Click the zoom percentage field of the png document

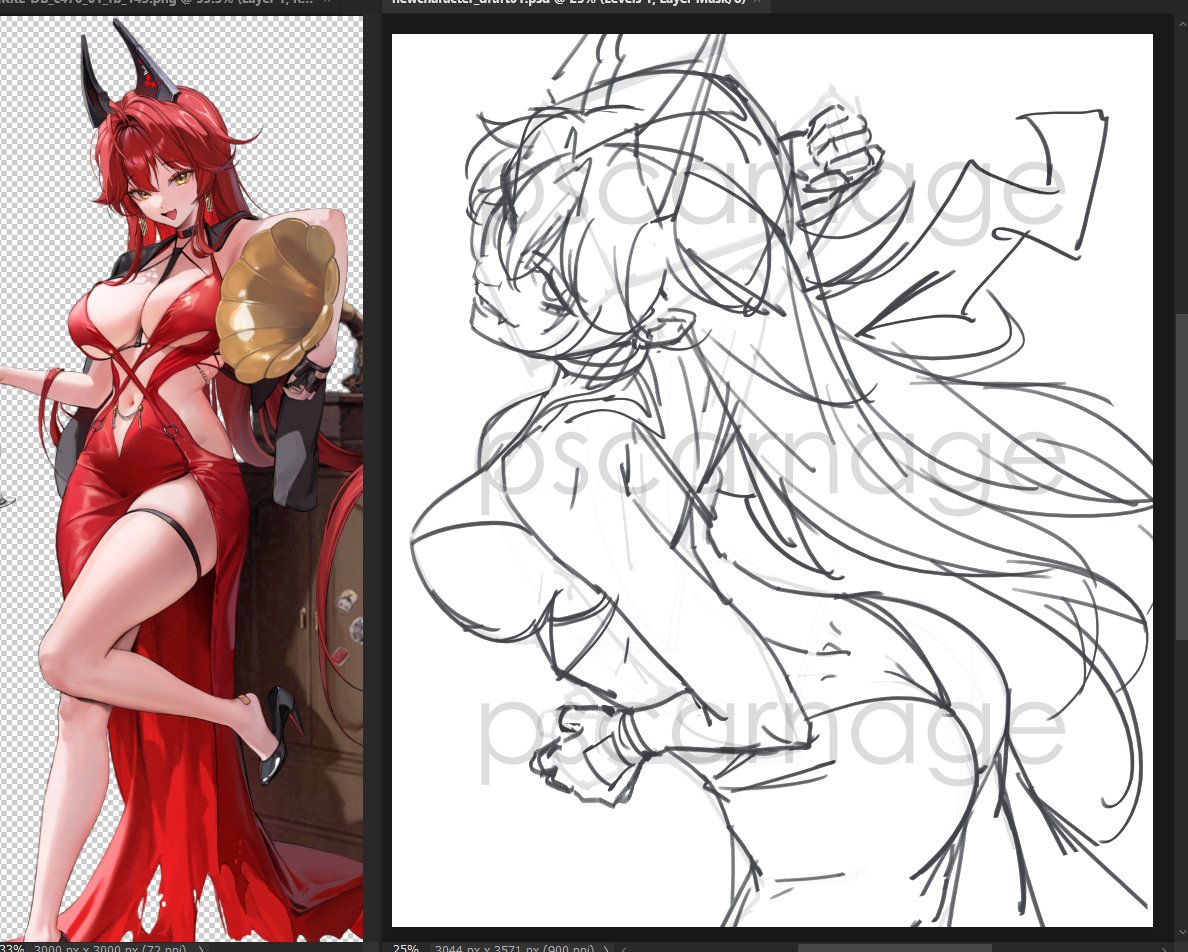point(12,947)
